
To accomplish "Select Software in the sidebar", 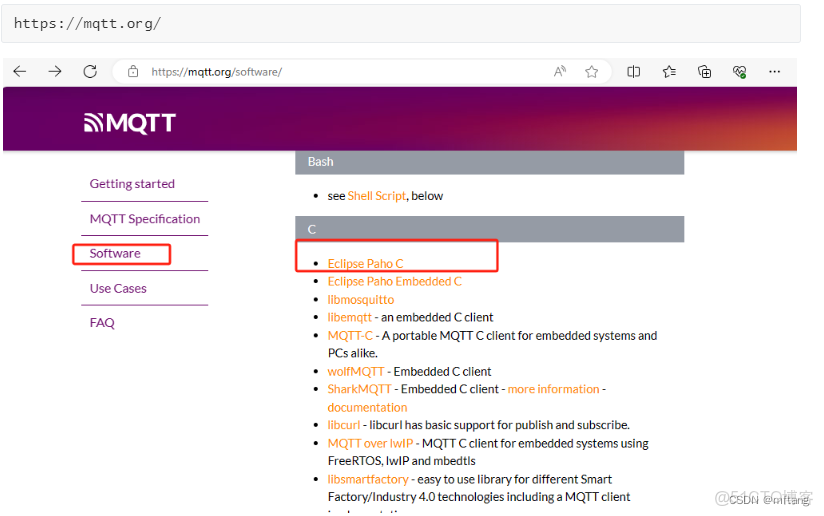I will (115, 253).
